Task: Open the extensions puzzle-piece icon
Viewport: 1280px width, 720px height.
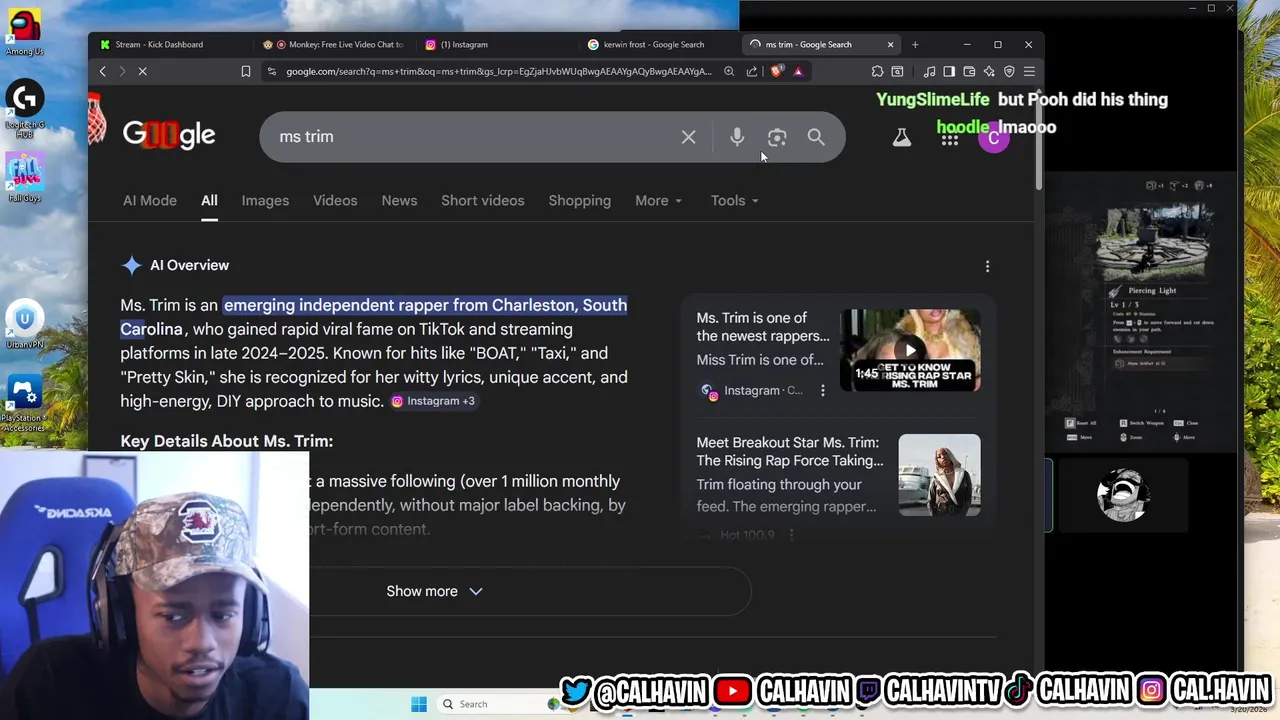Action: (877, 71)
